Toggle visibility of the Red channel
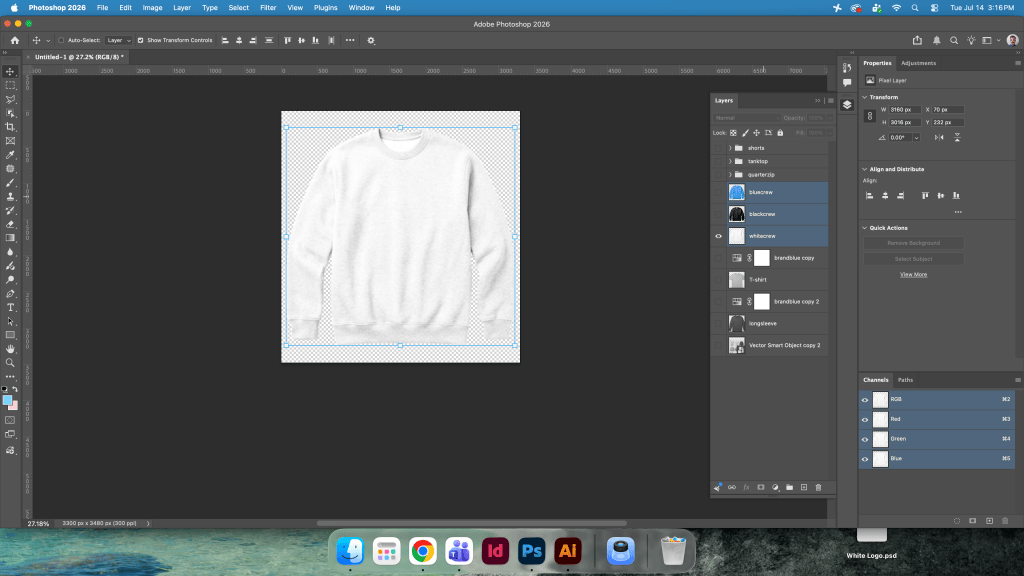The image size is (1024, 576). click(865, 419)
